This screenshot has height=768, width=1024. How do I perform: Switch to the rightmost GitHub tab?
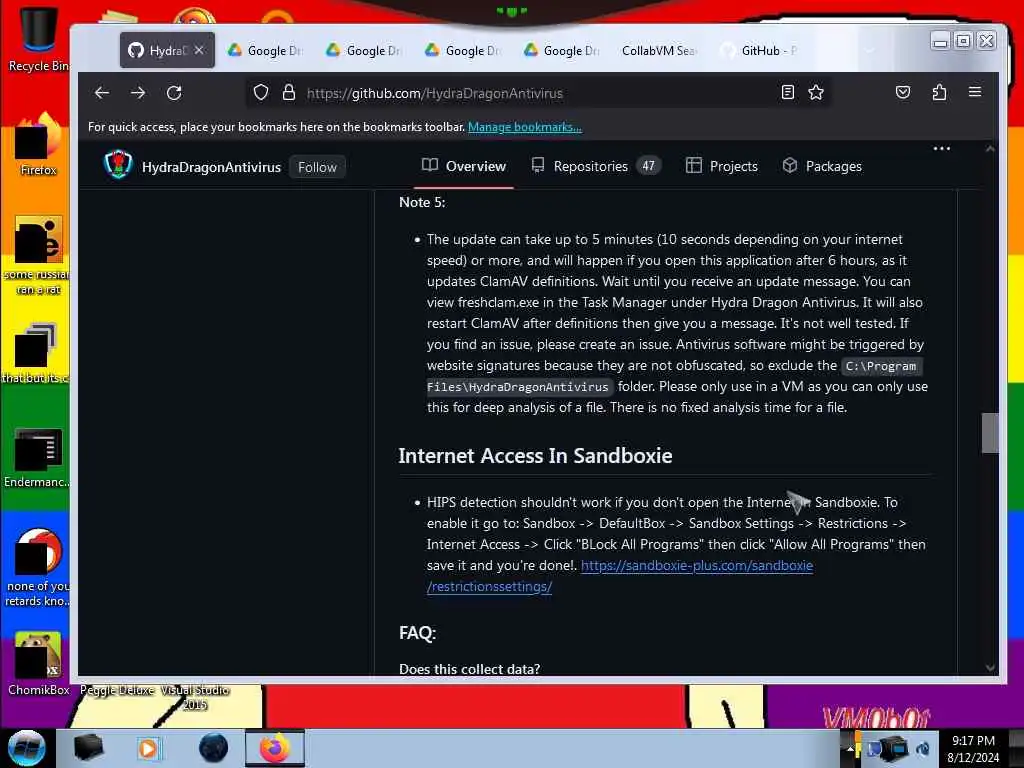tap(758, 50)
